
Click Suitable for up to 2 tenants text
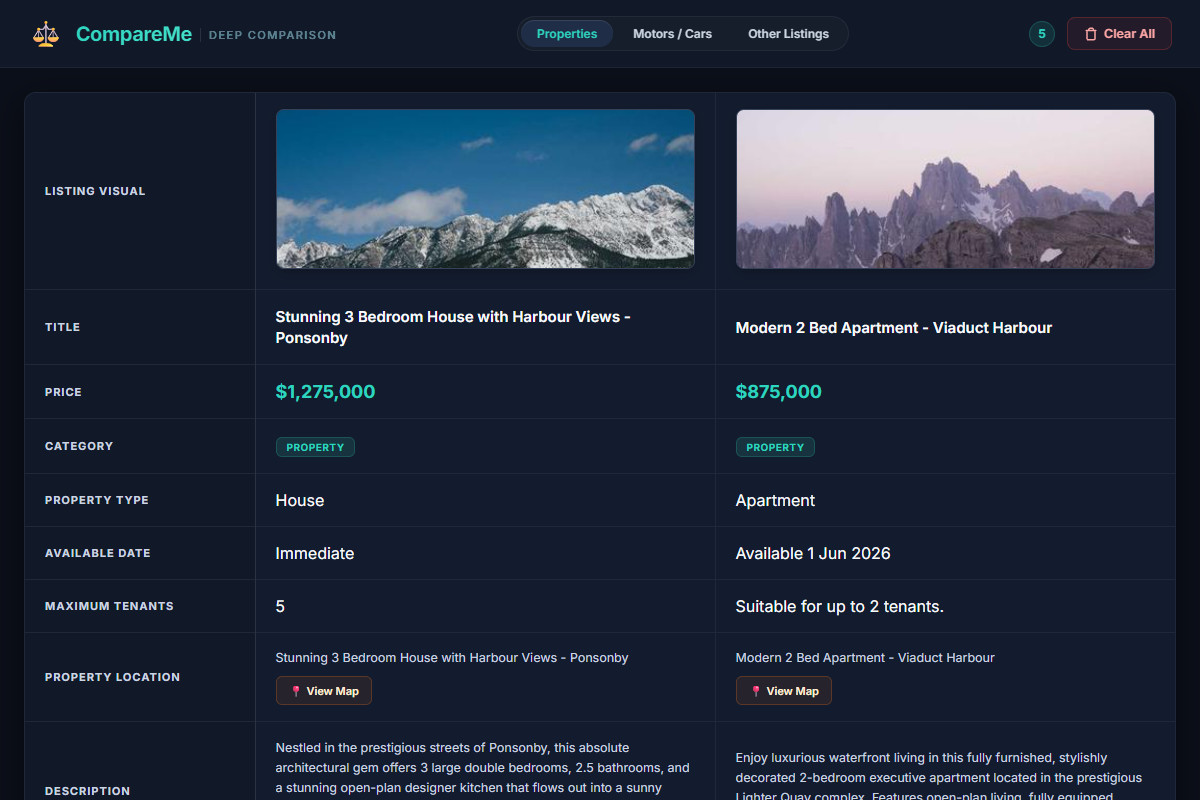840,606
